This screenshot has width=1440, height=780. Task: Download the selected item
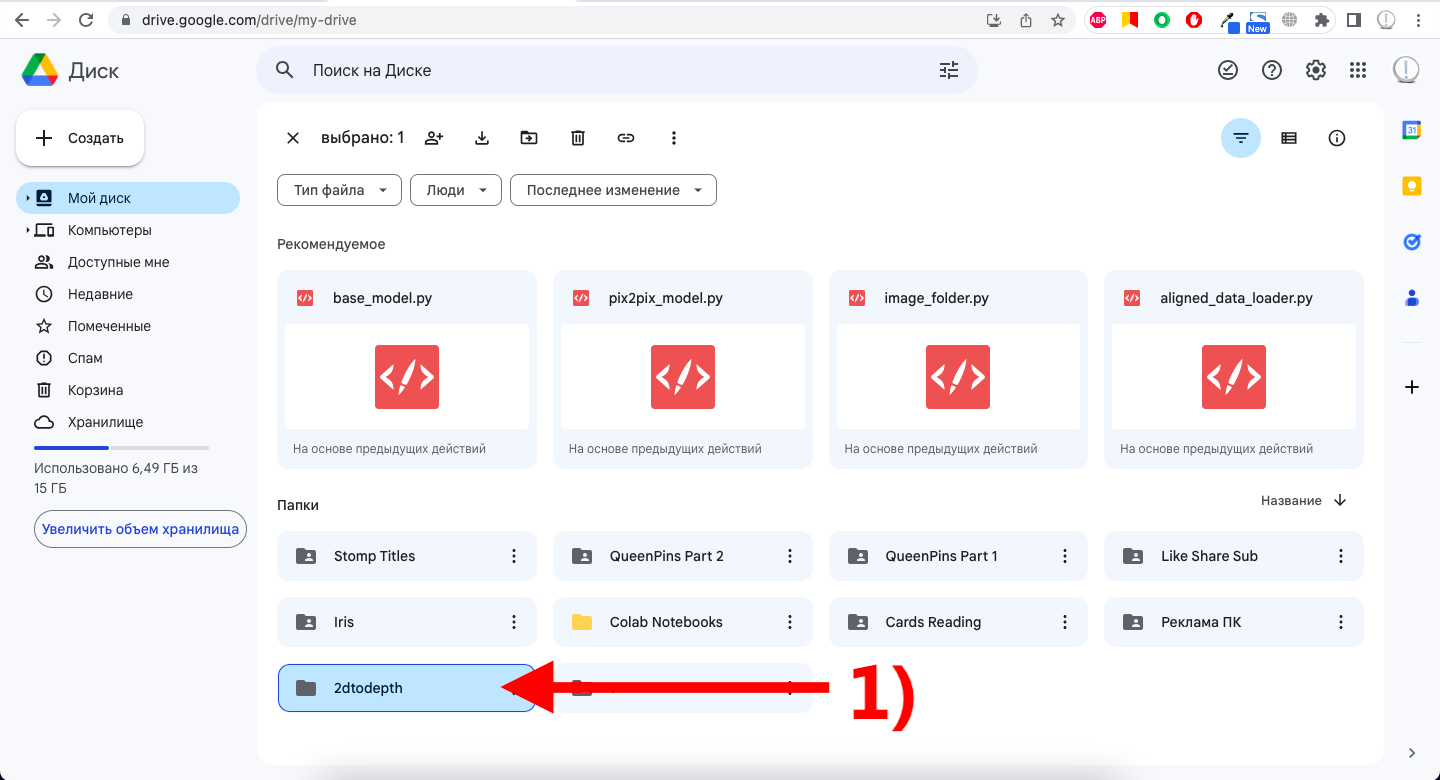[481, 138]
